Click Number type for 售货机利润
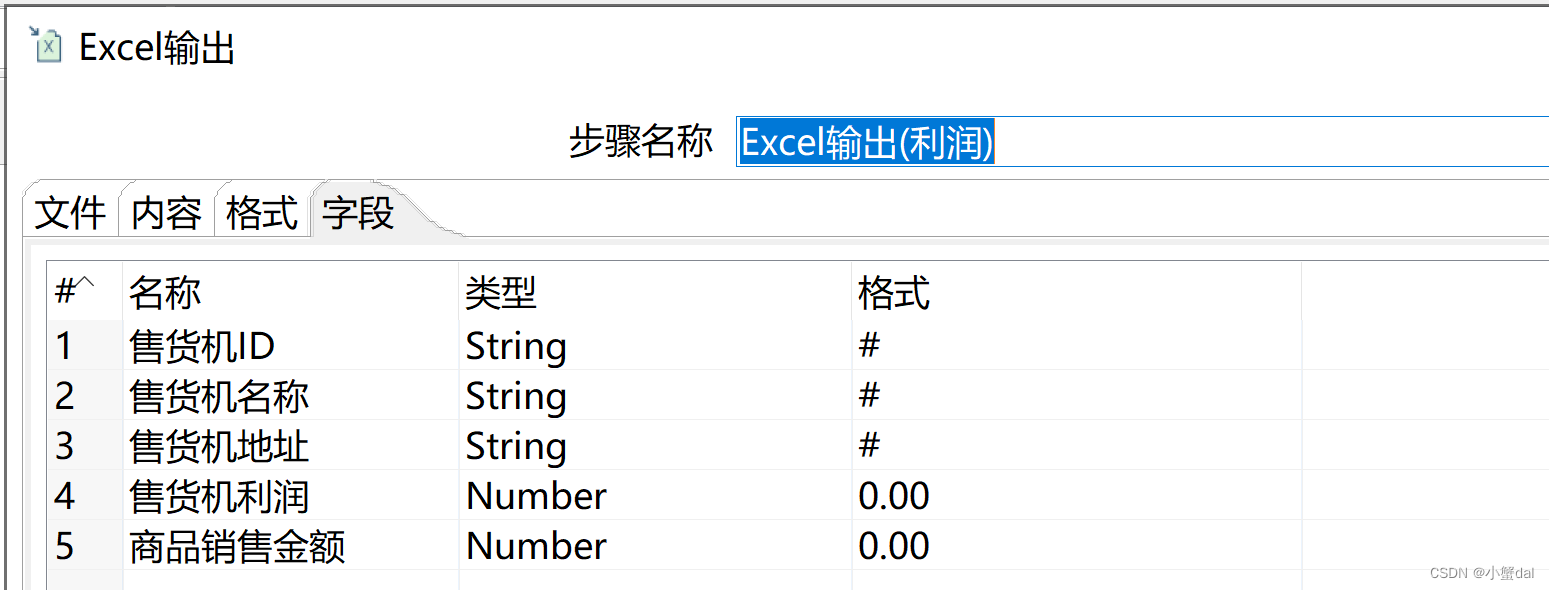 (655, 496)
